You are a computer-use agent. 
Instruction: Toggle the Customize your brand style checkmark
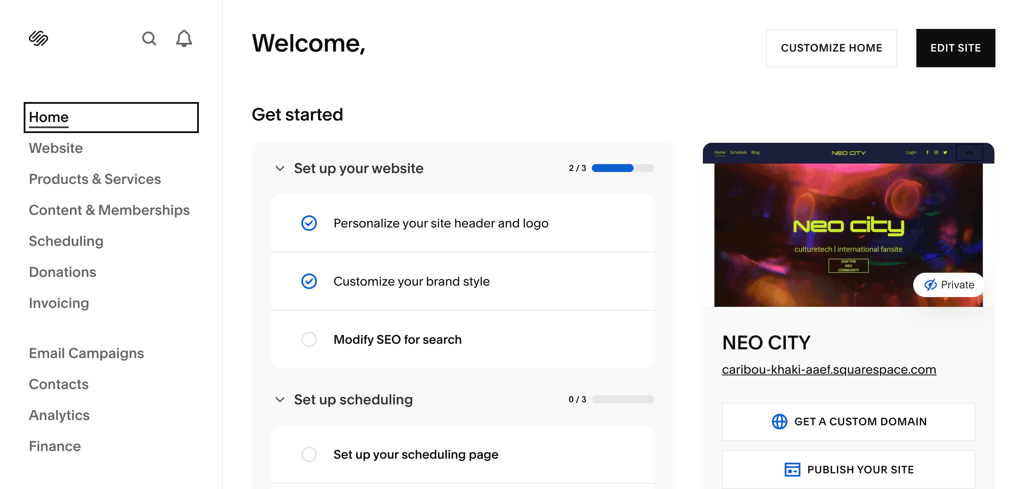click(x=309, y=281)
